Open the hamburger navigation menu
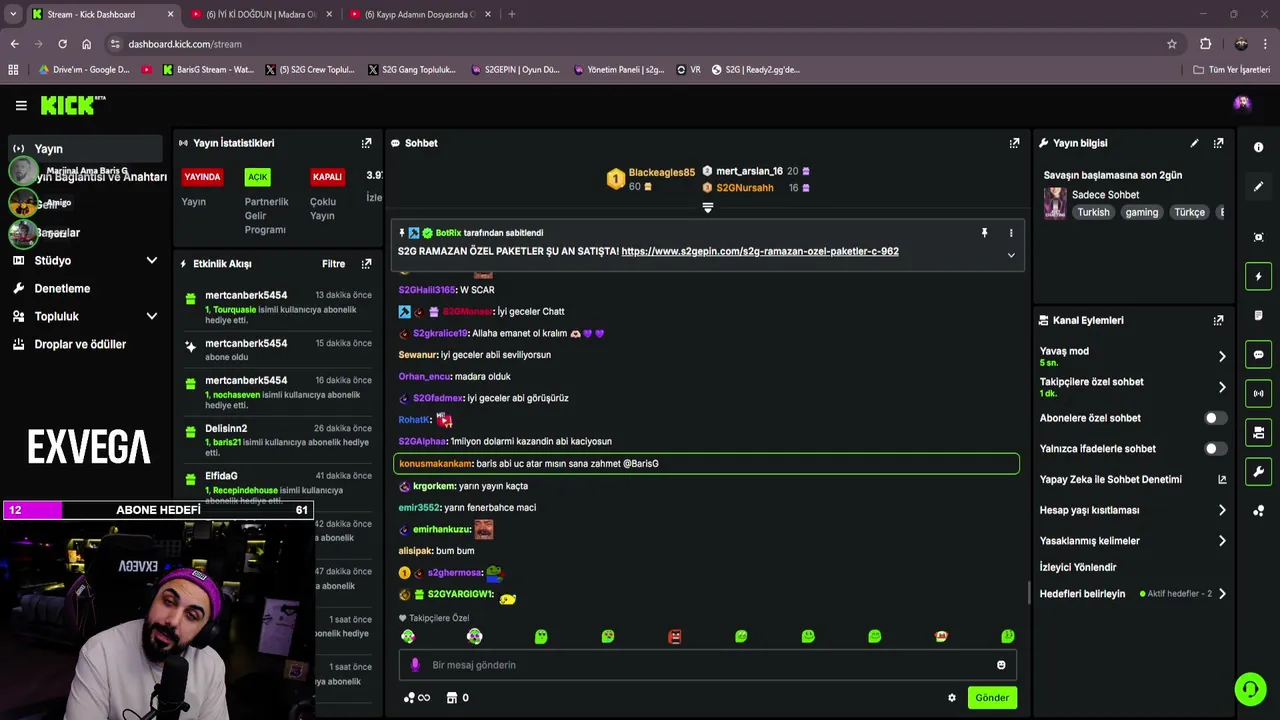The image size is (1280, 720). pyautogui.click(x=21, y=105)
